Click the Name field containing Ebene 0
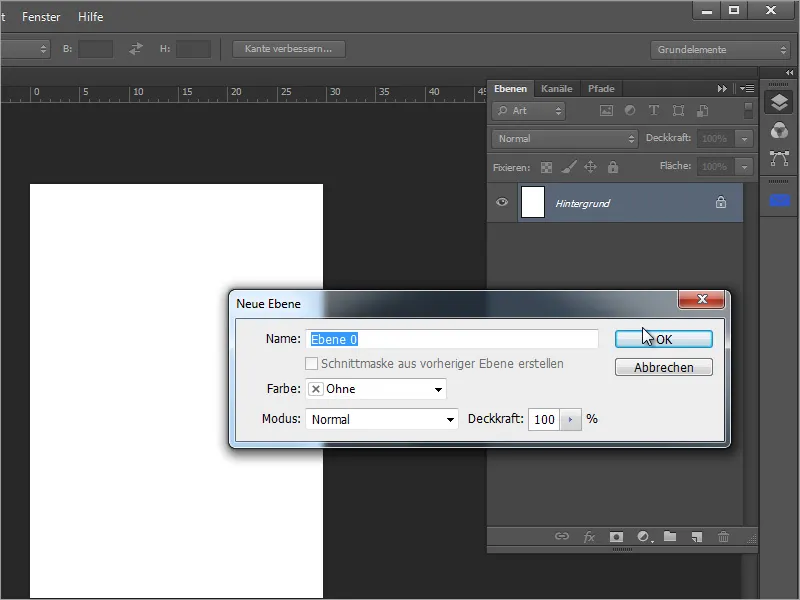This screenshot has height=600, width=800. pyautogui.click(x=452, y=339)
